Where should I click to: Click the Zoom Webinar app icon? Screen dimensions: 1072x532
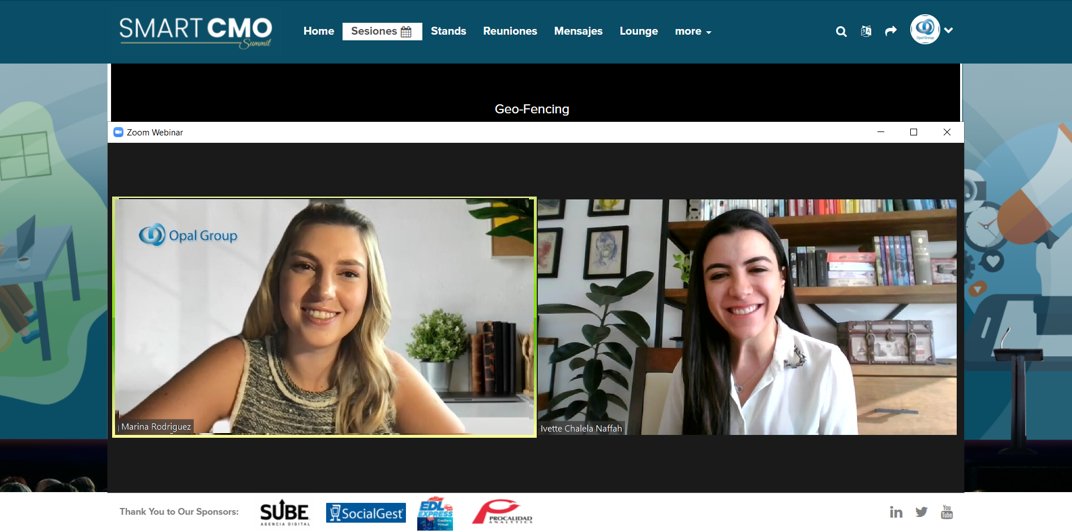[118, 132]
